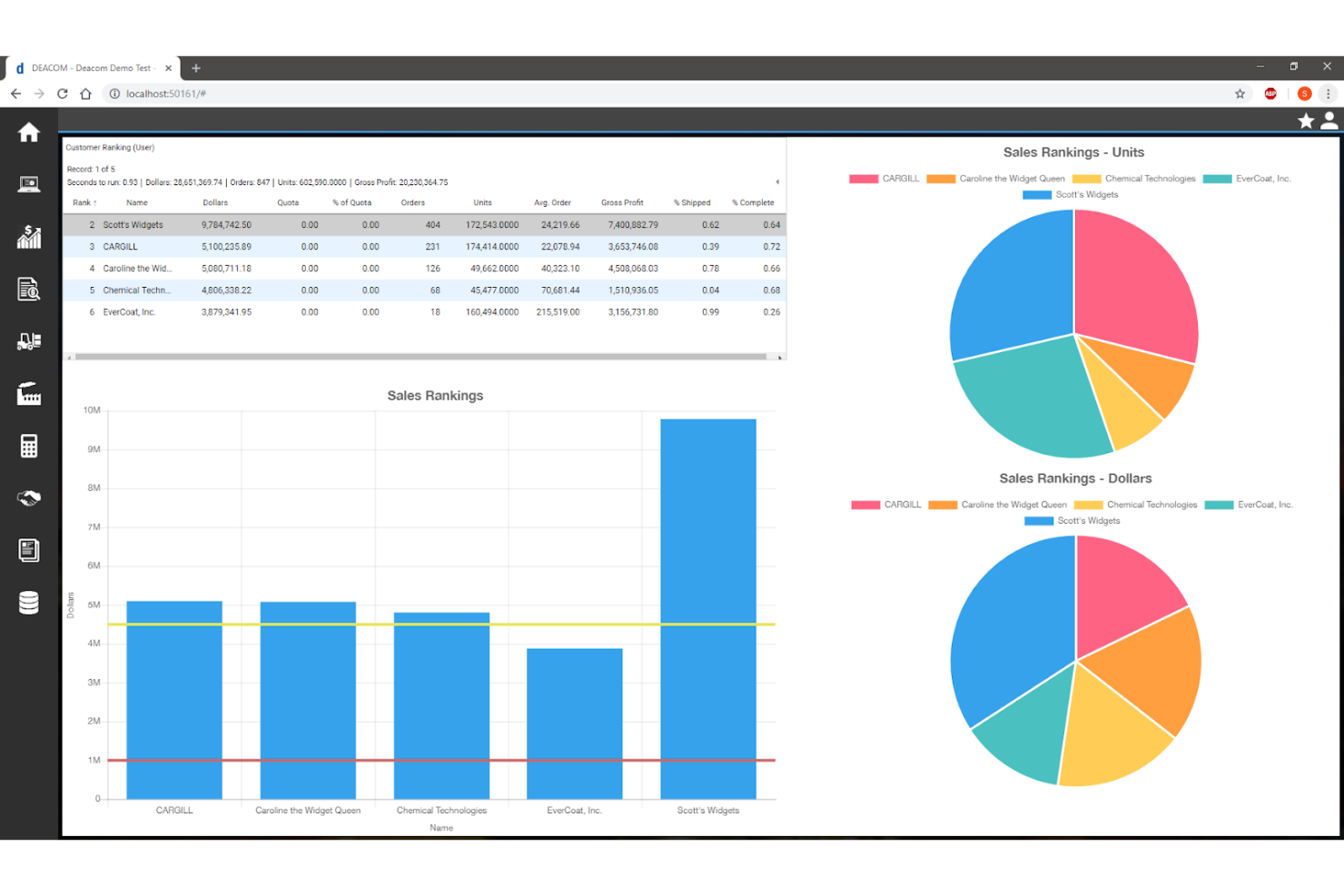This screenshot has height=896, width=1344.
Task: Select the forklift inventory icon
Action: pyautogui.click(x=28, y=341)
